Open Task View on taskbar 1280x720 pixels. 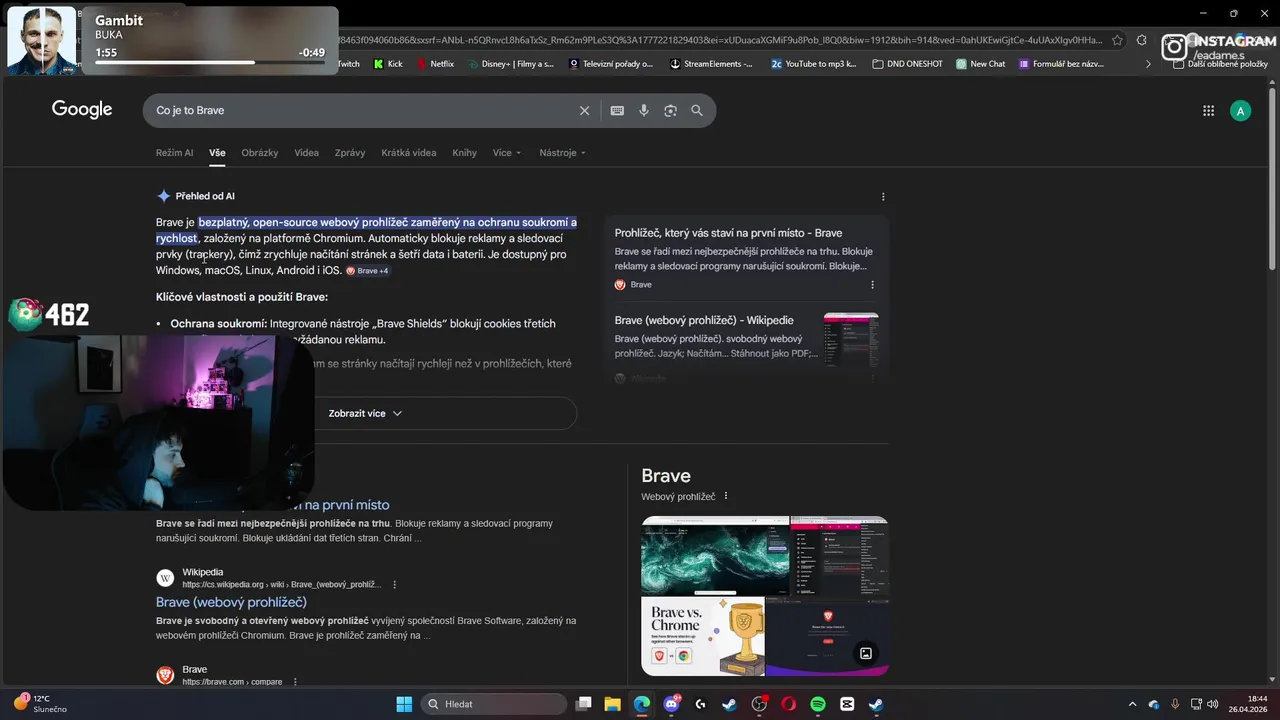[584, 704]
